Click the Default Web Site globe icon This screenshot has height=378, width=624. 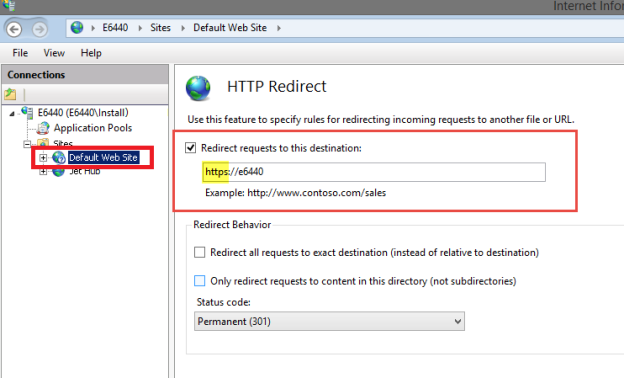tap(59, 158)
